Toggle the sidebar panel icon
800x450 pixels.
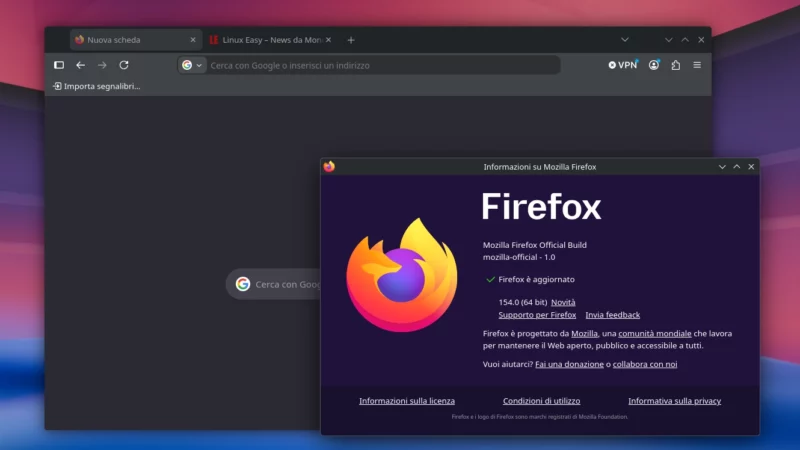click(x=59, y=65)
